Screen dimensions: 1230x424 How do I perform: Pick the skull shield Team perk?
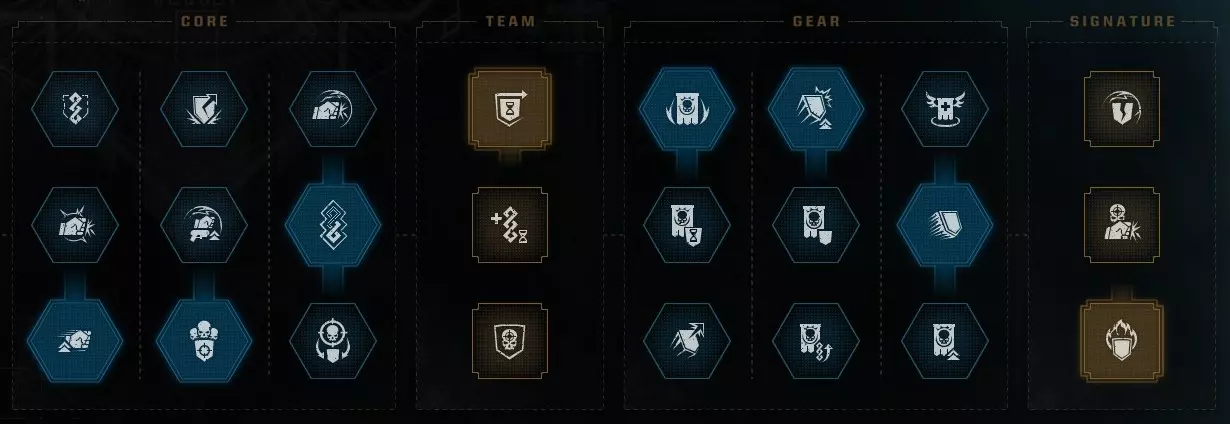pyautogui.click(x=510, y=341)
